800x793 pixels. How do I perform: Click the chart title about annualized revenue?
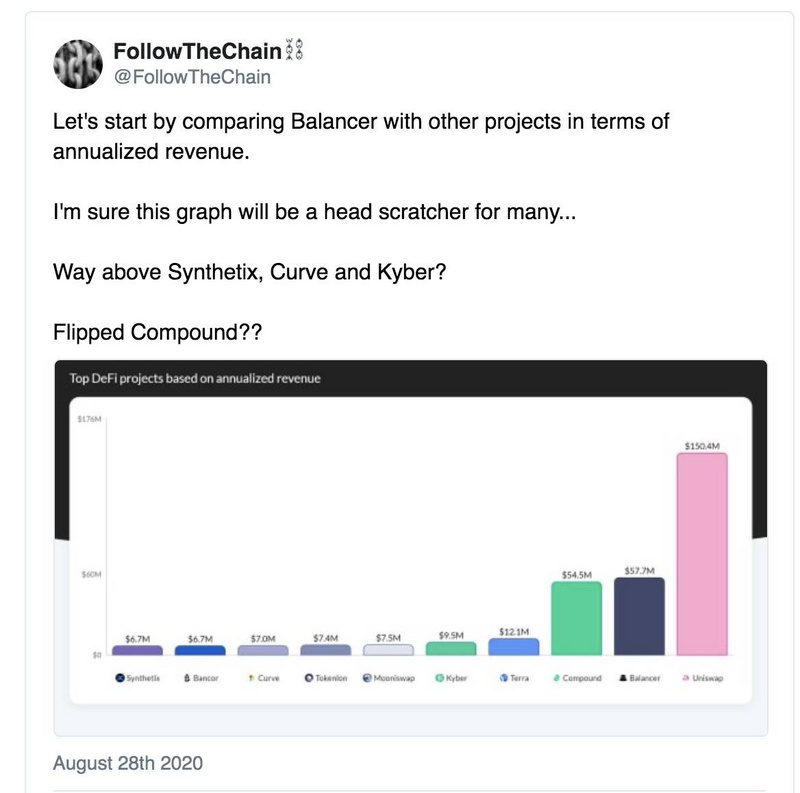pyautogui.click(x=194, y=379)
